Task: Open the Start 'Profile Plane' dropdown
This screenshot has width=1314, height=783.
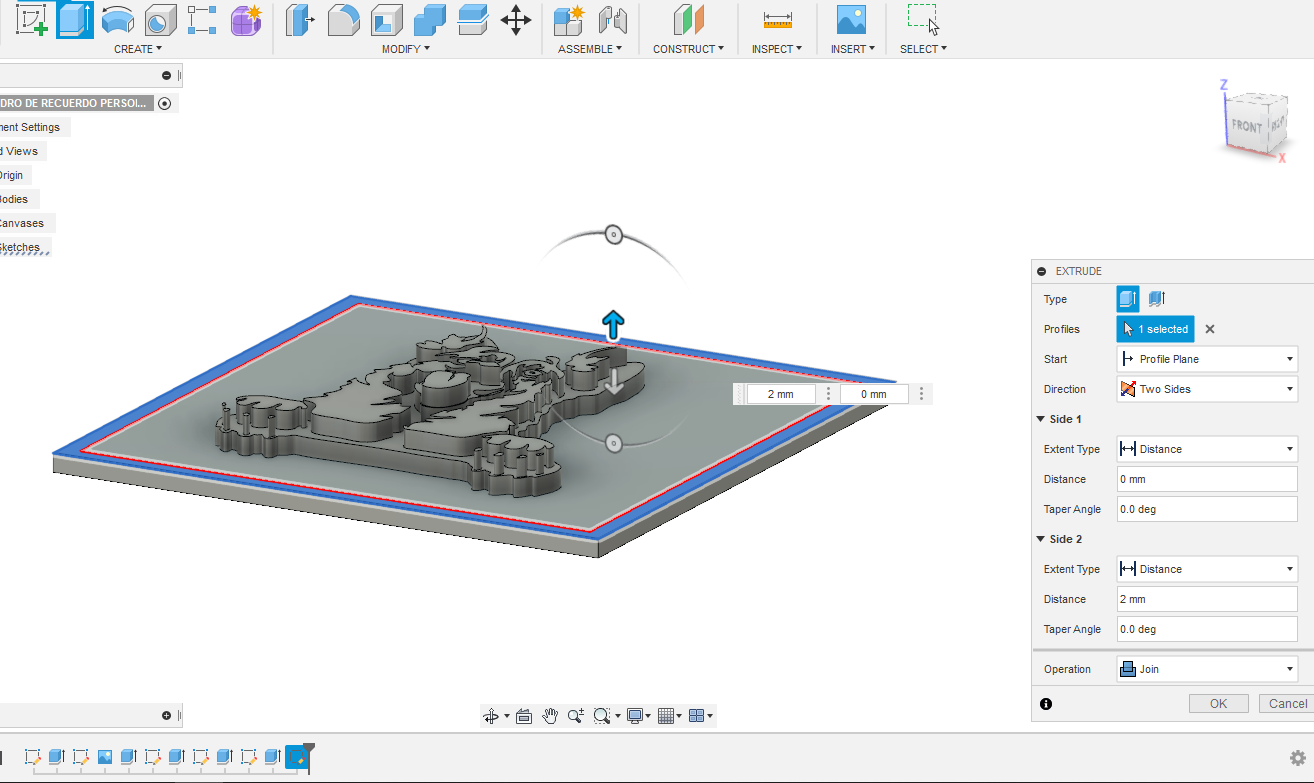Action: click(1207, 359)
